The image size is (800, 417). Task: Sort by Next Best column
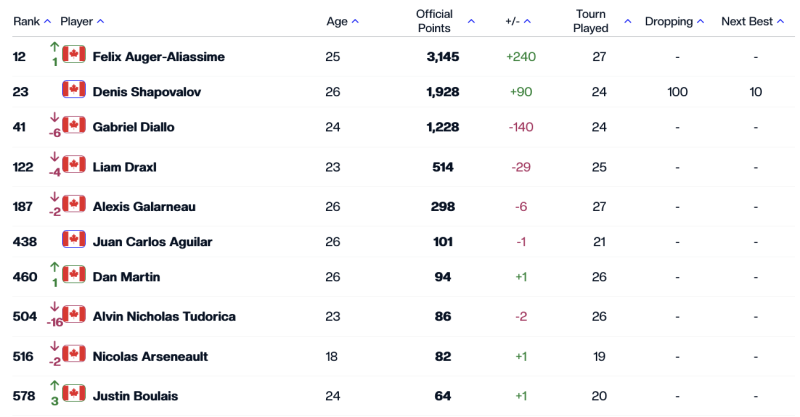(752, 21)
